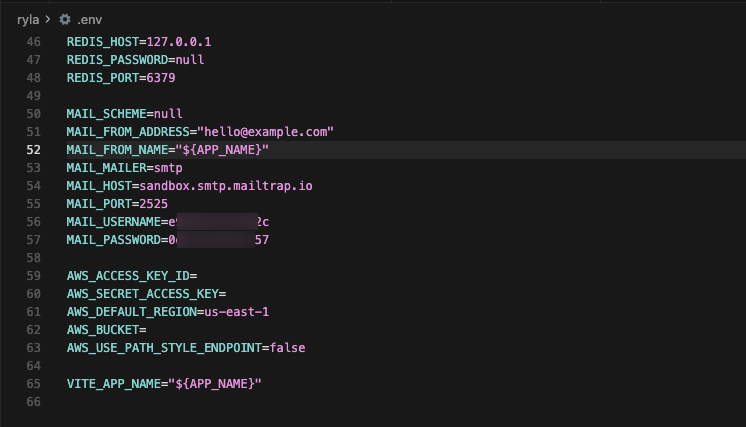The width and height of the screenshot is (746, 427).
Task: Click the MAIL_PASSWORD line
Action: pos(168,240)
